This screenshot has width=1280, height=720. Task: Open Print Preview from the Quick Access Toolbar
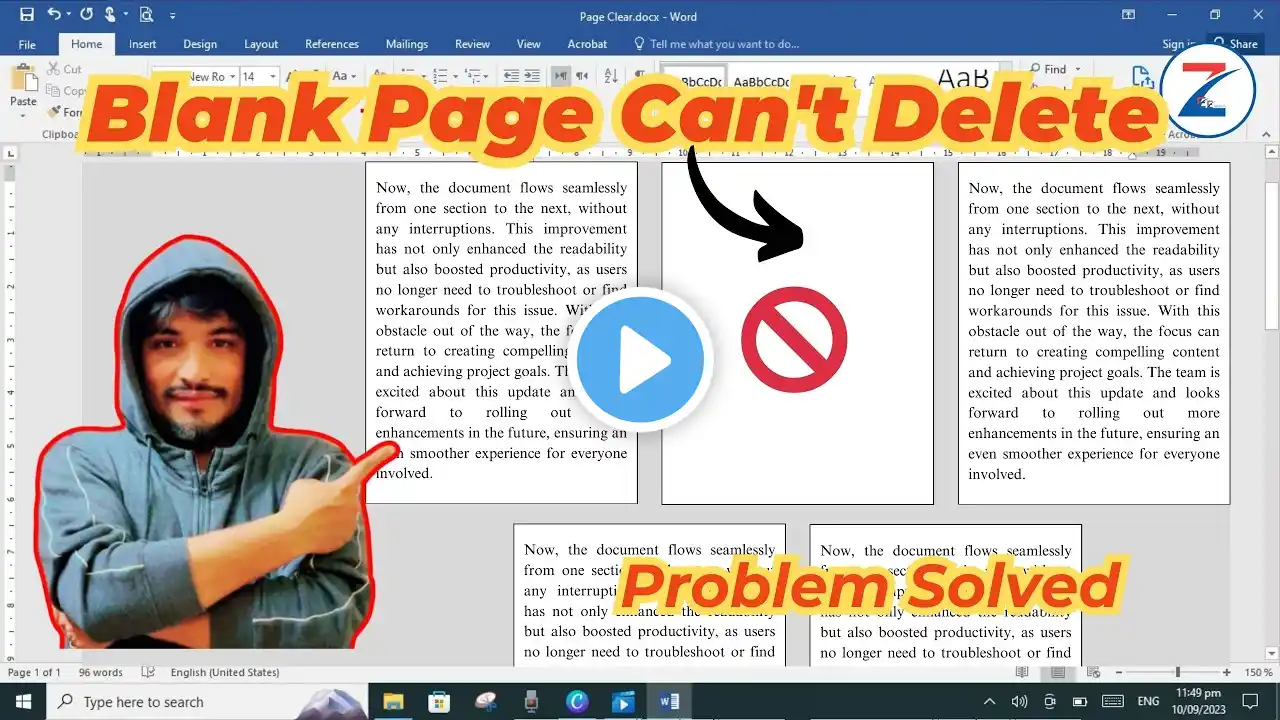pos(146,15)
